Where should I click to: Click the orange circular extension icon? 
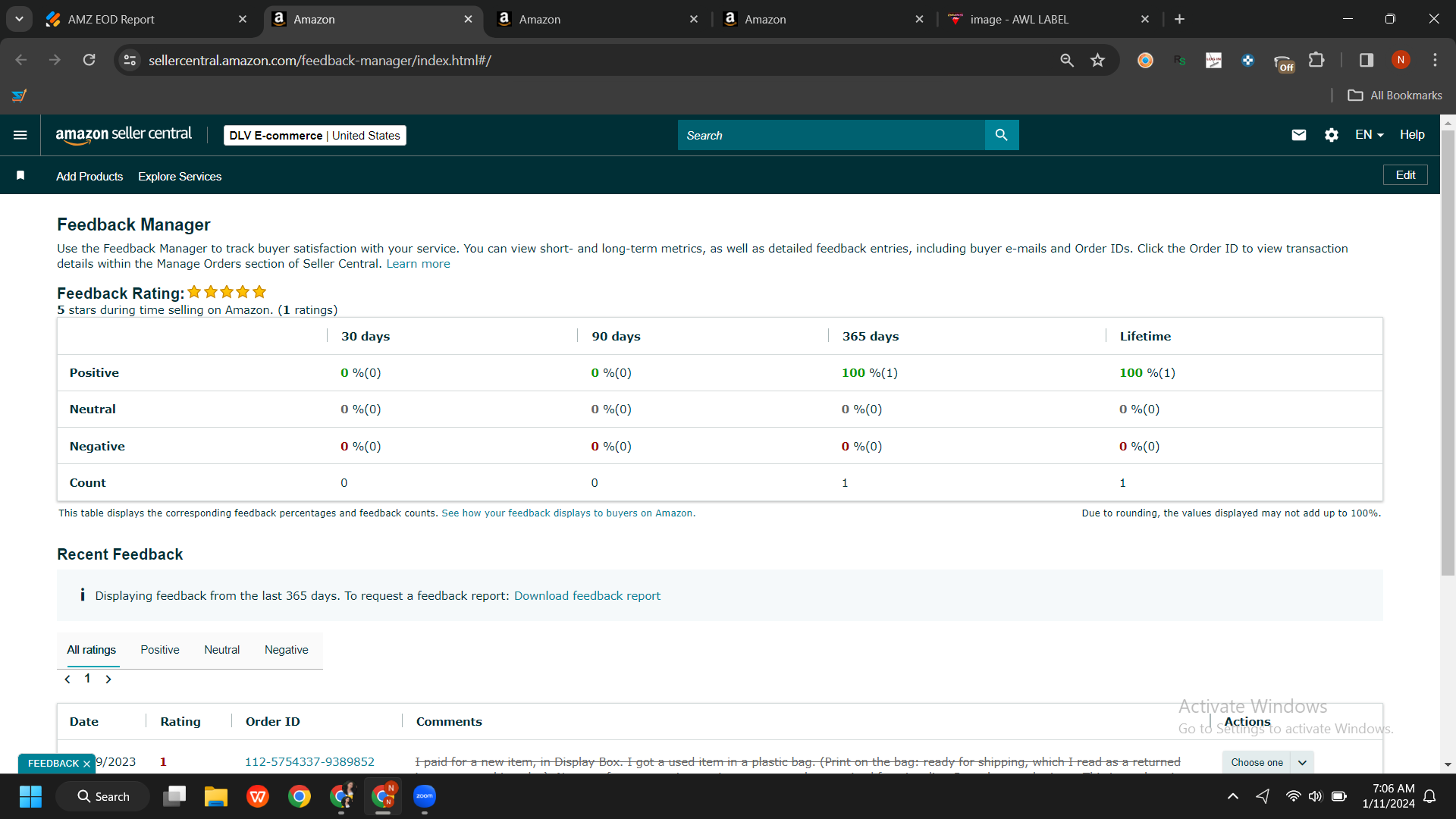[x=1145, y=60]
